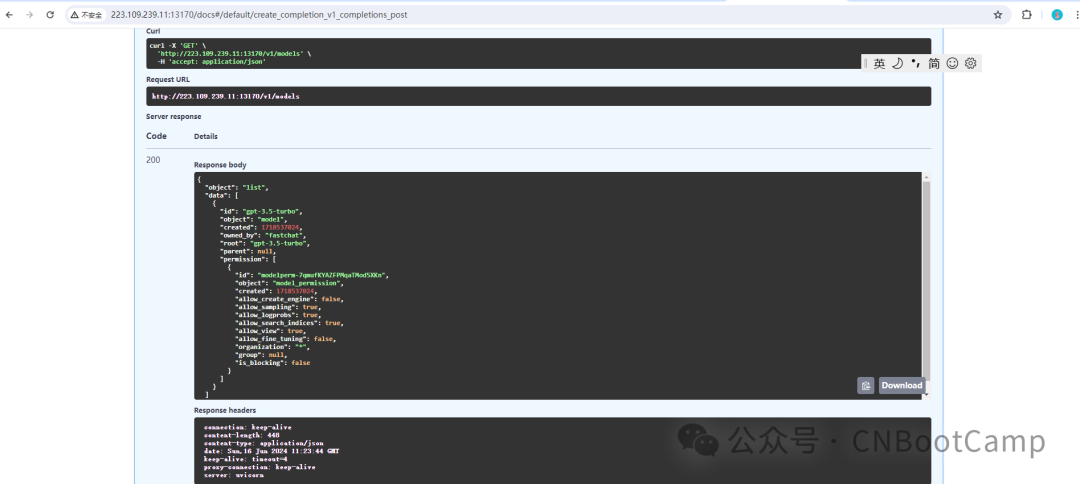
Task: Open the IME emoji smiley panel
Action: tap(952, 63)
